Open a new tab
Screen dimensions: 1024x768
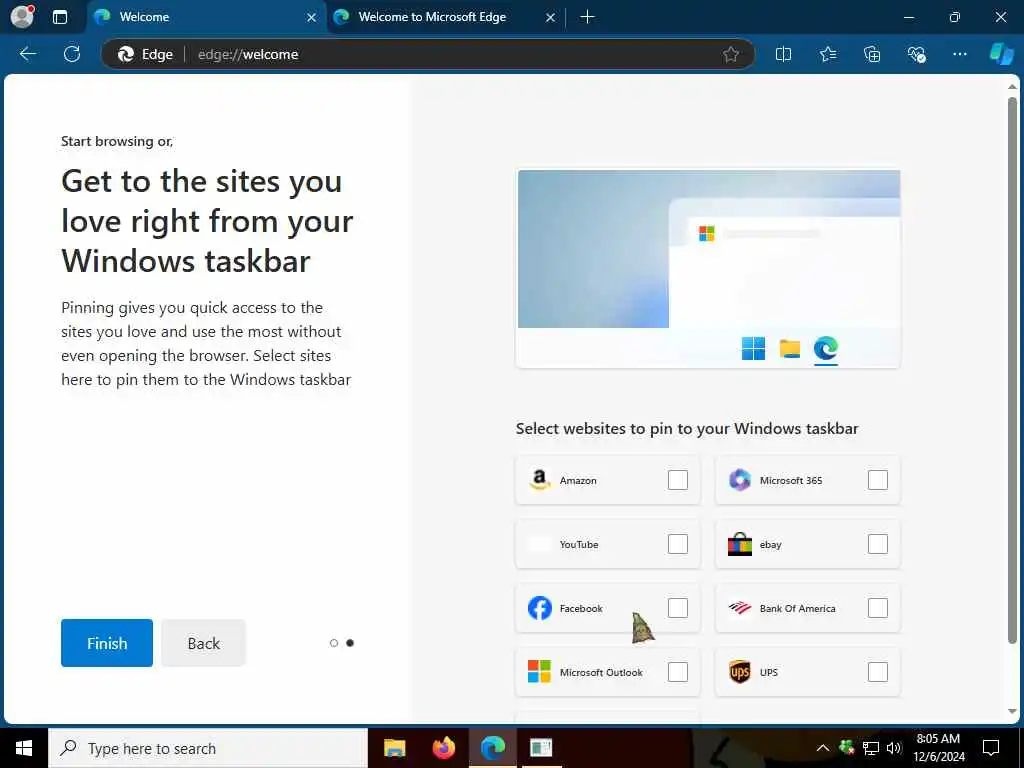[x=588, y=17]
